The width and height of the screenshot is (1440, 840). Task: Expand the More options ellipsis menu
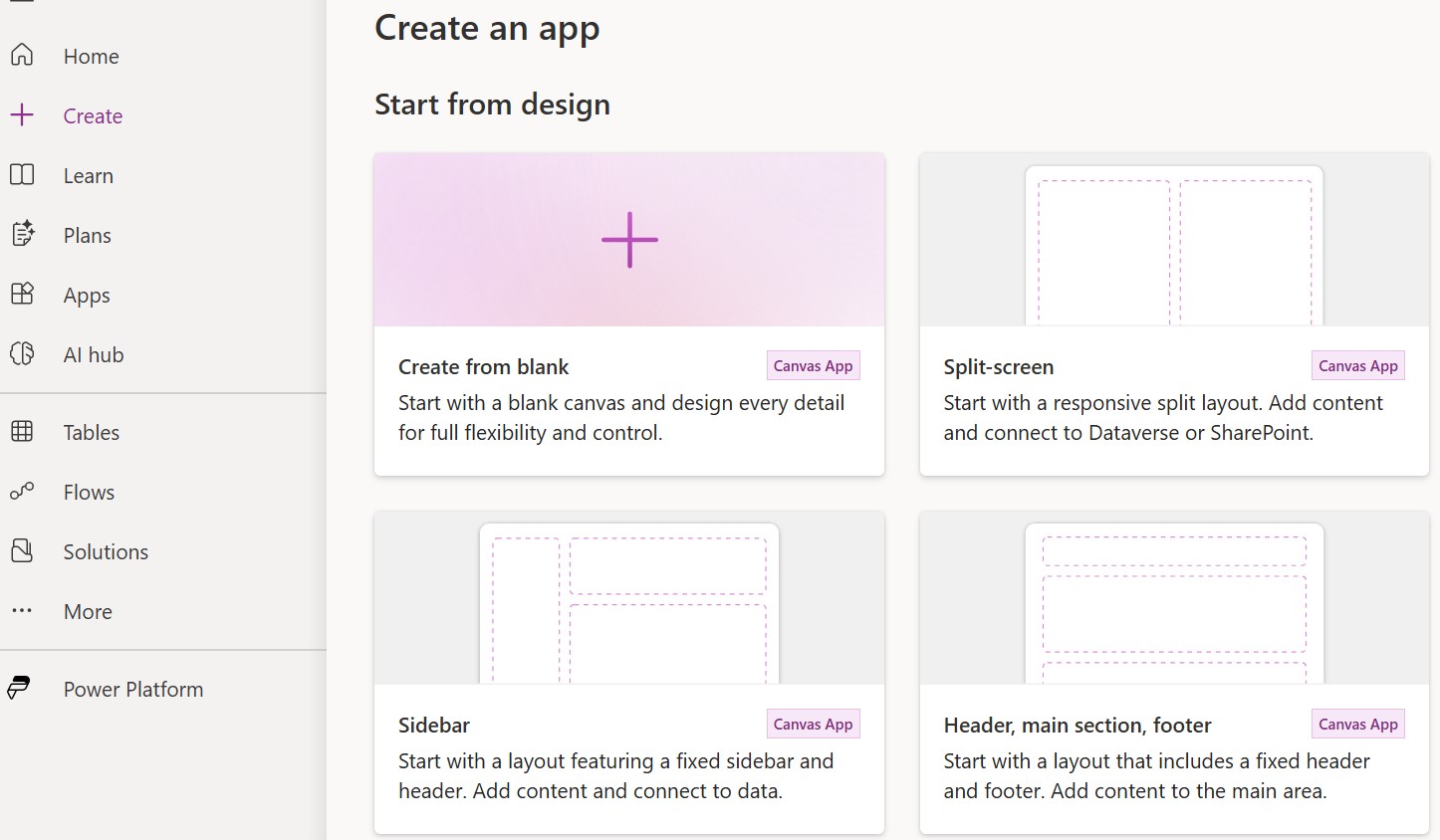pos(22,611)
